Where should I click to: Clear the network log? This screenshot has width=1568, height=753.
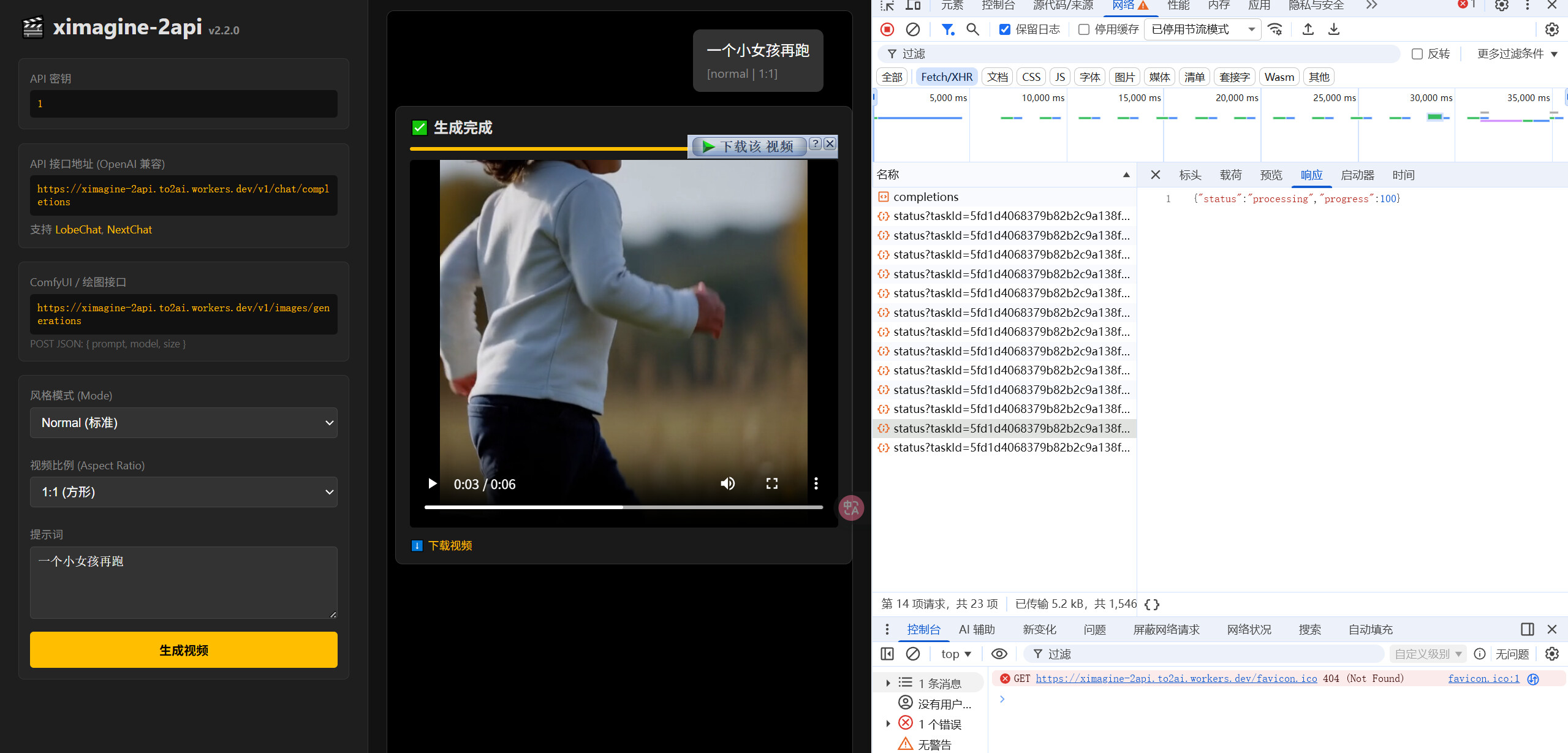coord(912,29)
